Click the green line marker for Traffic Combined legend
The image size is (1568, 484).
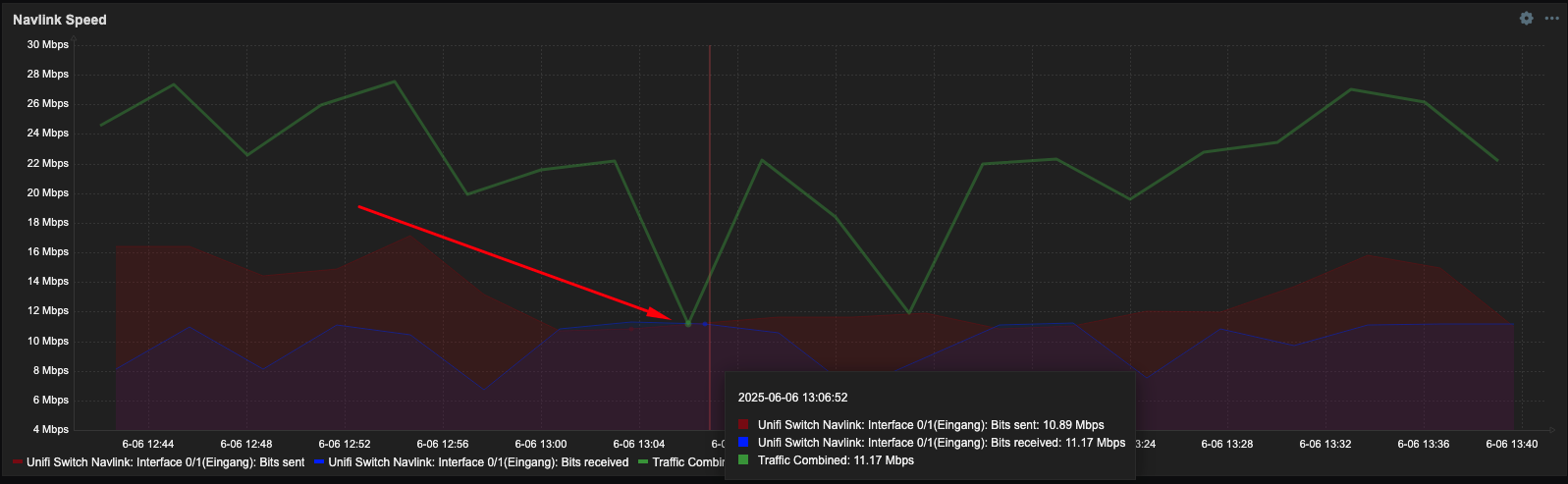coord(643,462)
